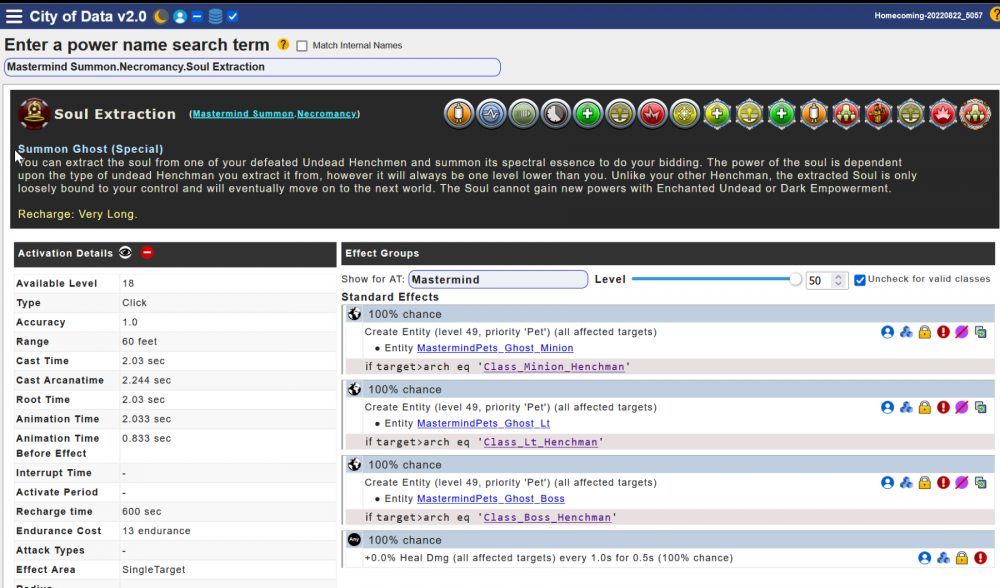Open the hamburger menu beside City of Data

tap(14, 16)
